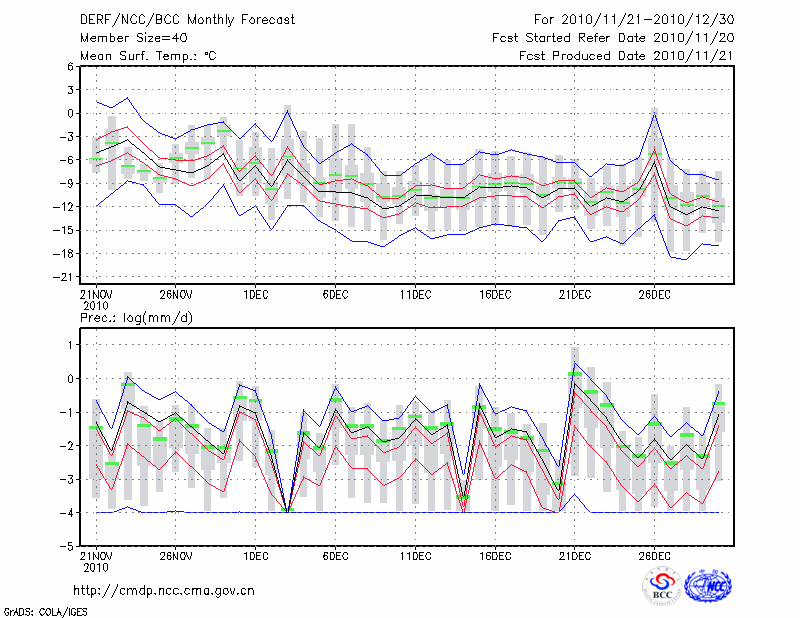Click 16DEC tick on precipitation chart axis
The image size is (800, 618).
pos(495,555)
